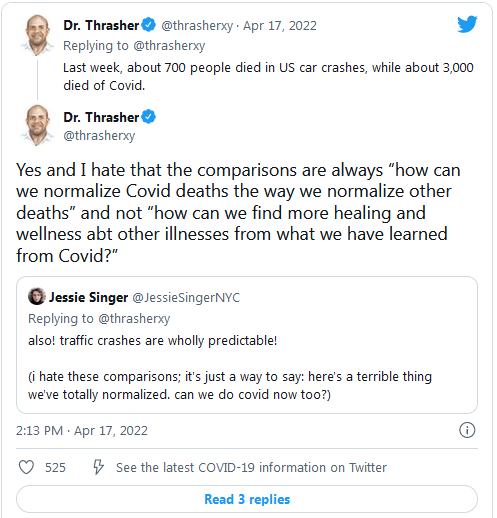Click verified badge on main tweet author

point(148,117)
